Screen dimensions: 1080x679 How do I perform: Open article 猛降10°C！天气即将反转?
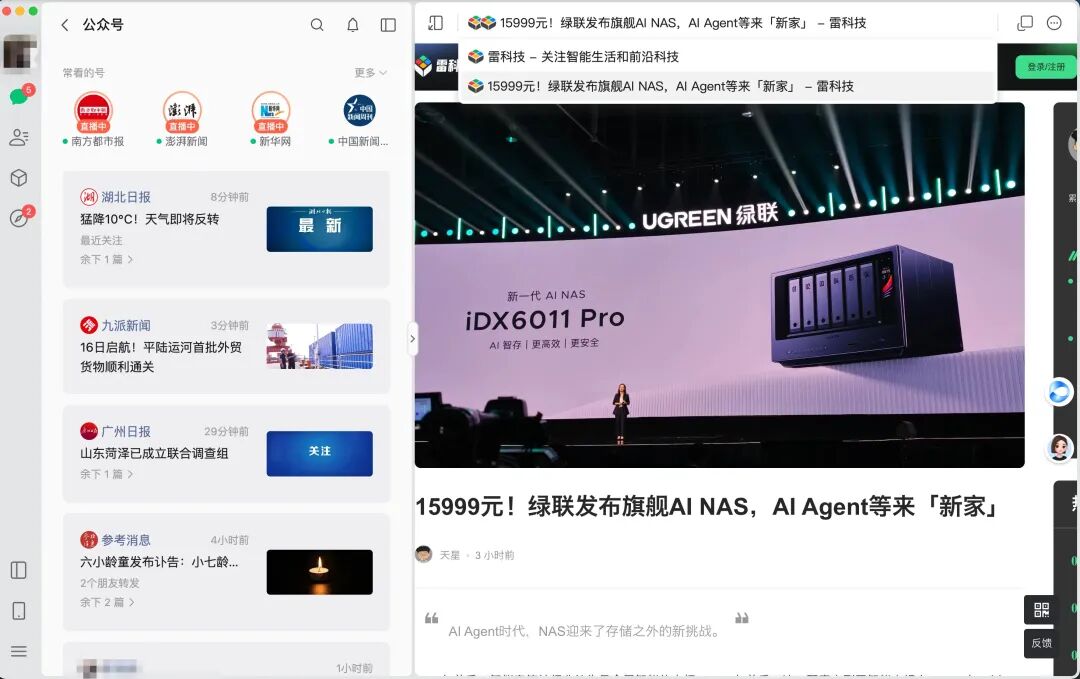[149, 219]
